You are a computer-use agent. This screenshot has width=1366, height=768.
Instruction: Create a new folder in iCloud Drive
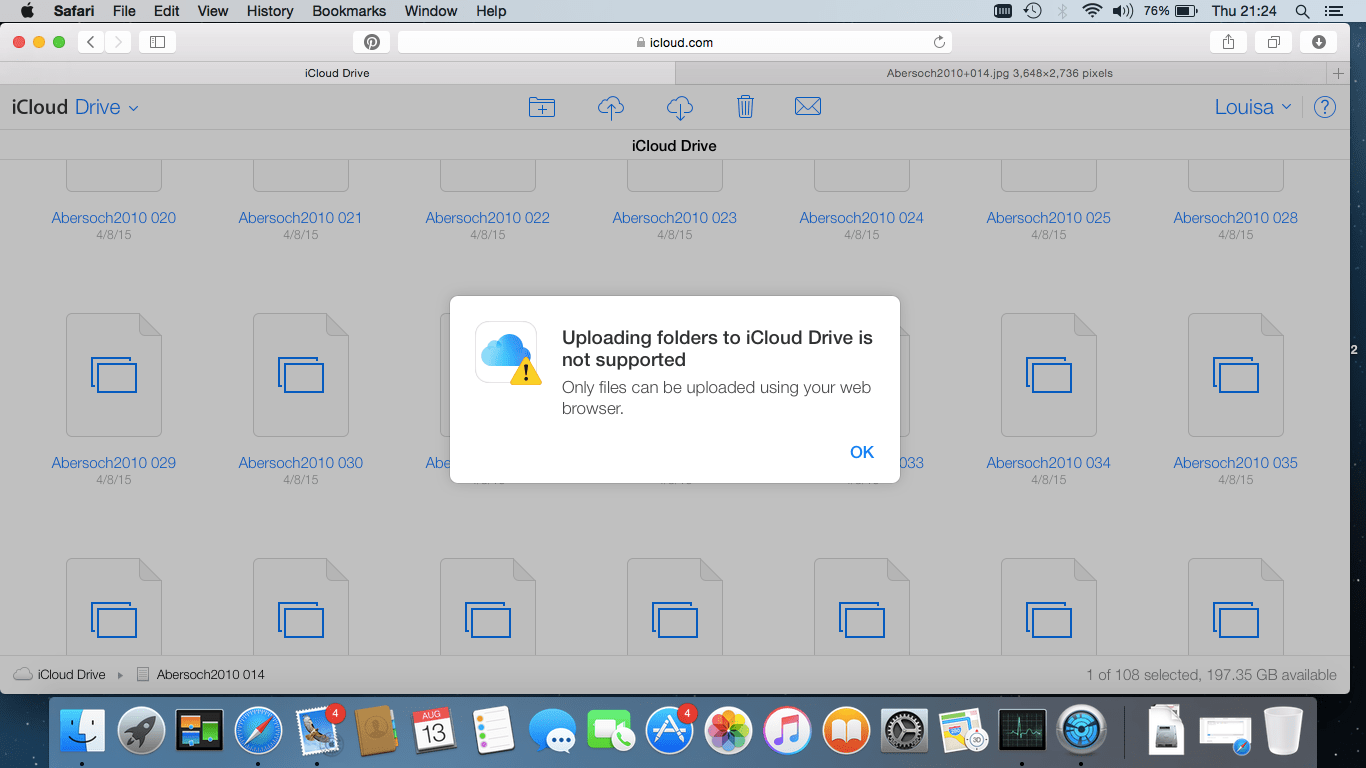point(542,107)
